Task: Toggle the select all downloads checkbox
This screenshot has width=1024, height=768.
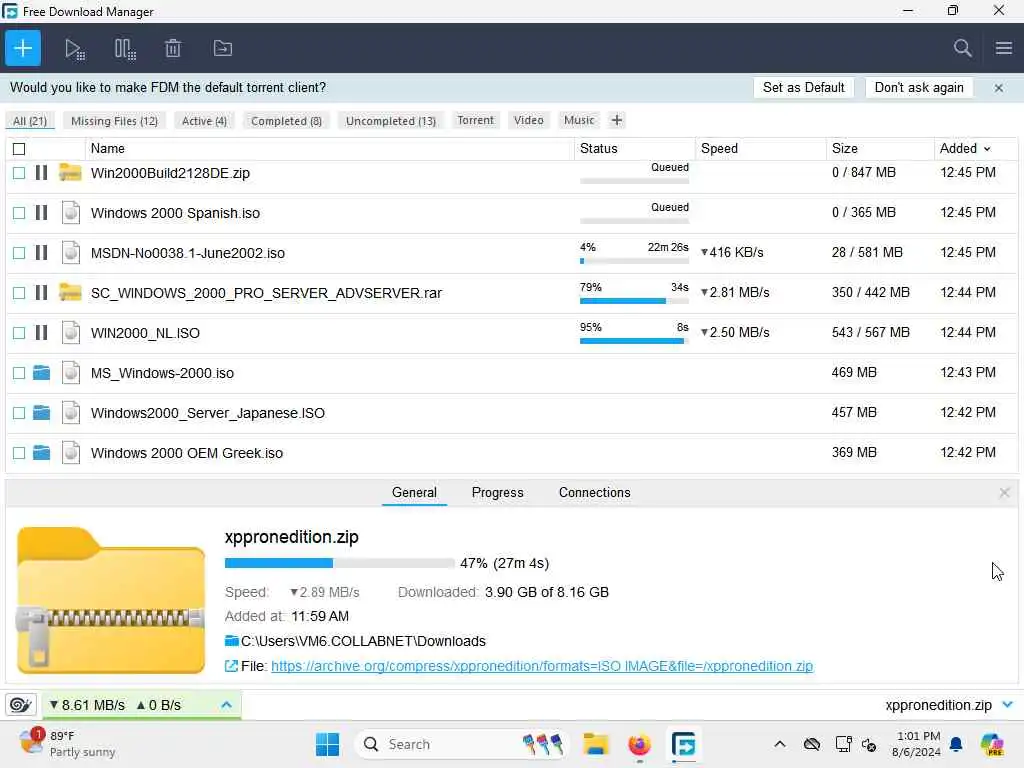Action: [x=19, y=149]
